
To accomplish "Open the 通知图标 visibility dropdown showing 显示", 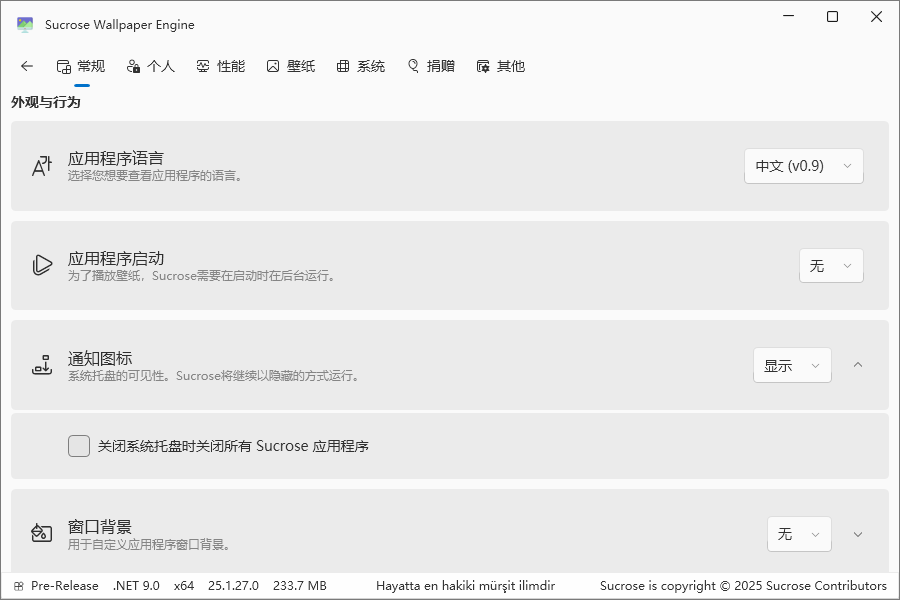I will click(792, 365).
